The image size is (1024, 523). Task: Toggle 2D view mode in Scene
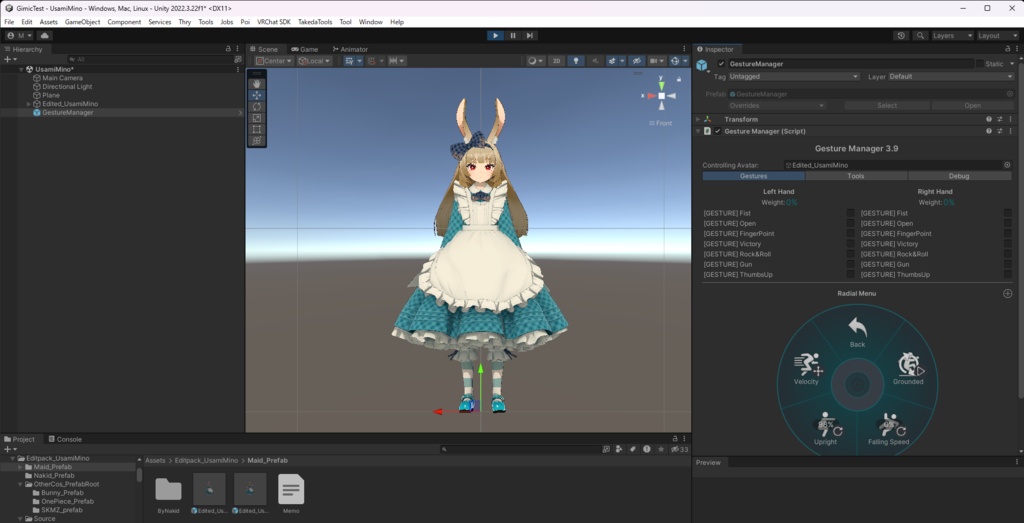556,61
